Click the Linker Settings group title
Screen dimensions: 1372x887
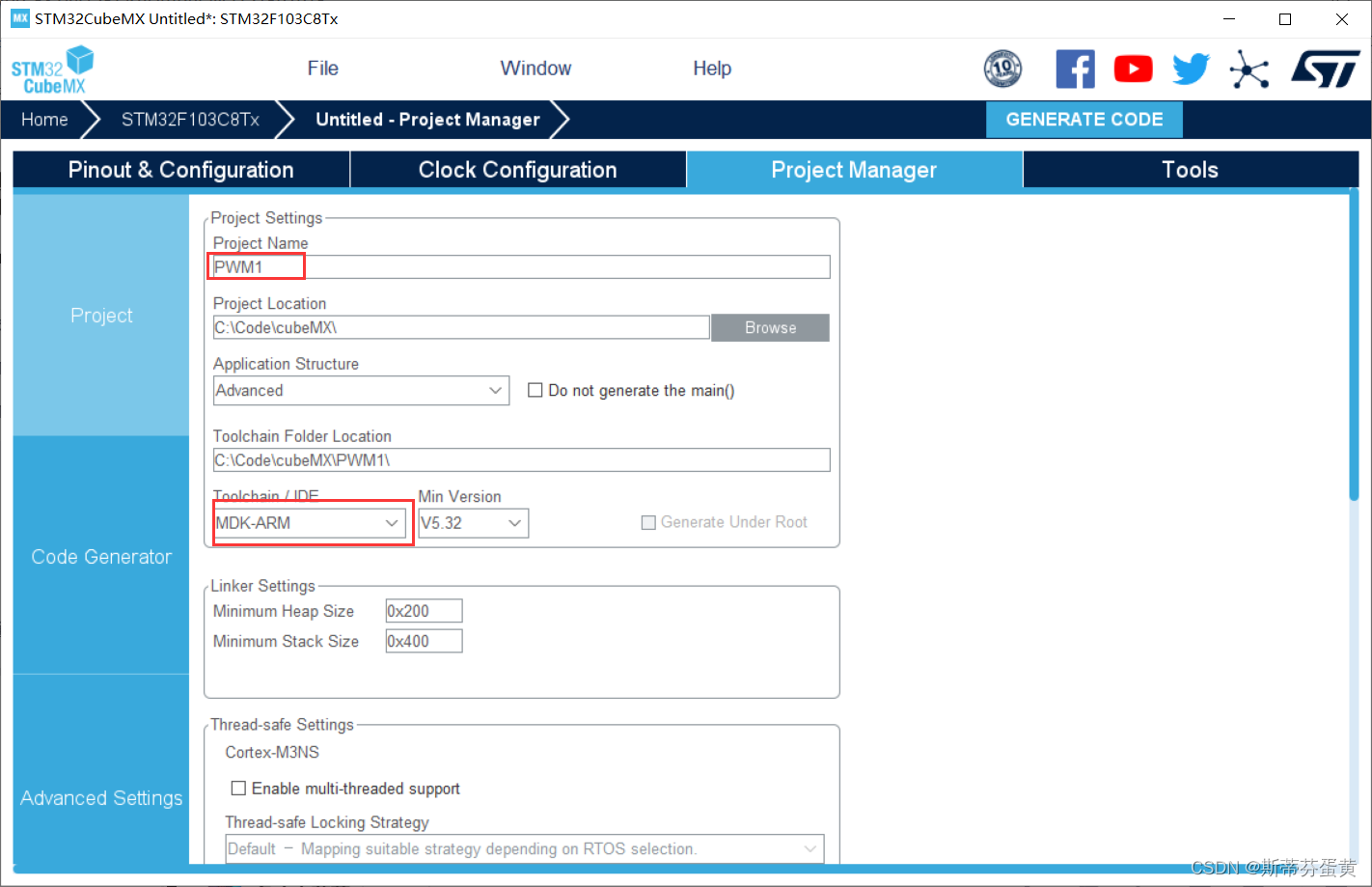click(262, 586)
